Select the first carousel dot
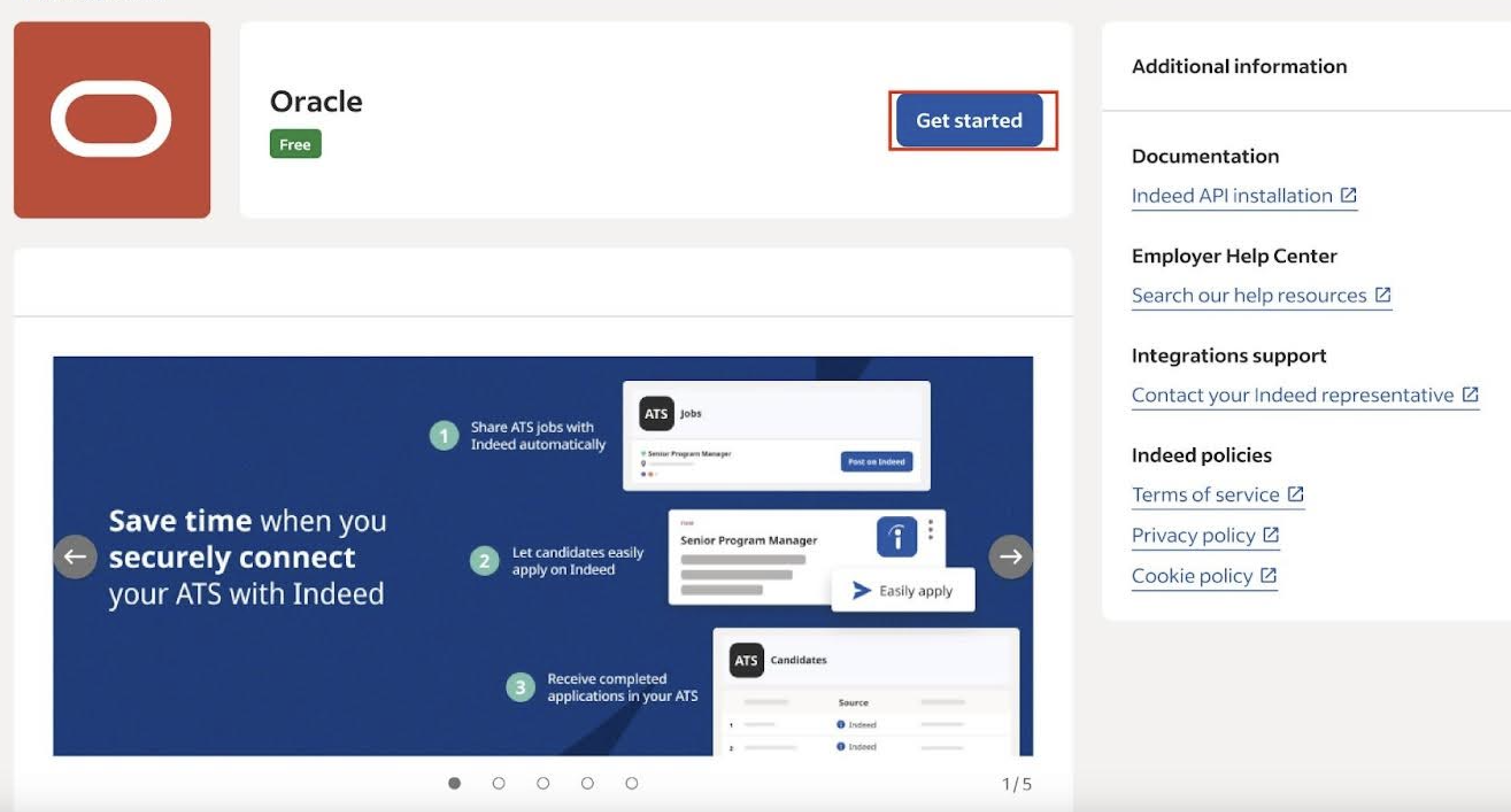The height and width of the screenshot is (812, 1511). [x=454, y=783]
